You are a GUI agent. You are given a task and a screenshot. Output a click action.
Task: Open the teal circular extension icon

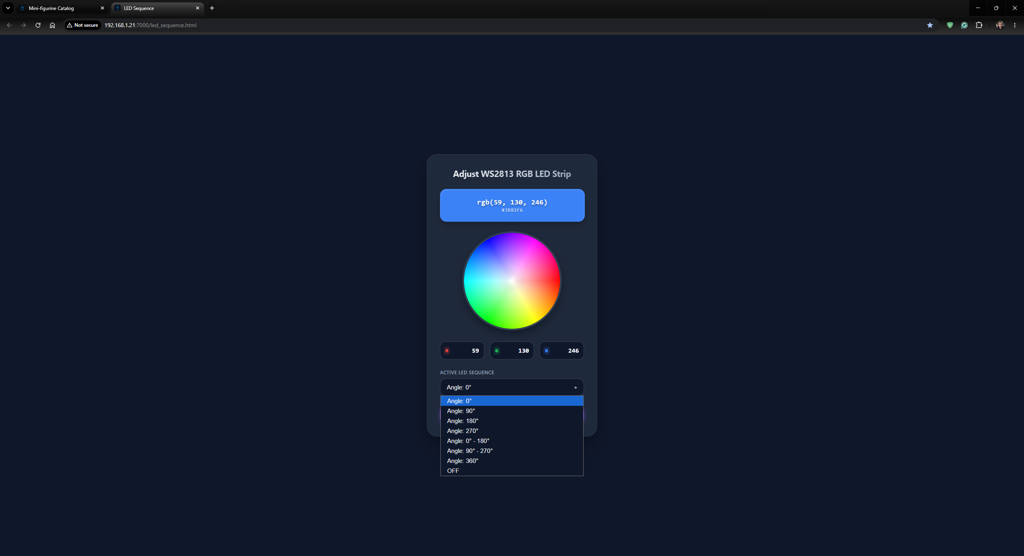[964, 25]
